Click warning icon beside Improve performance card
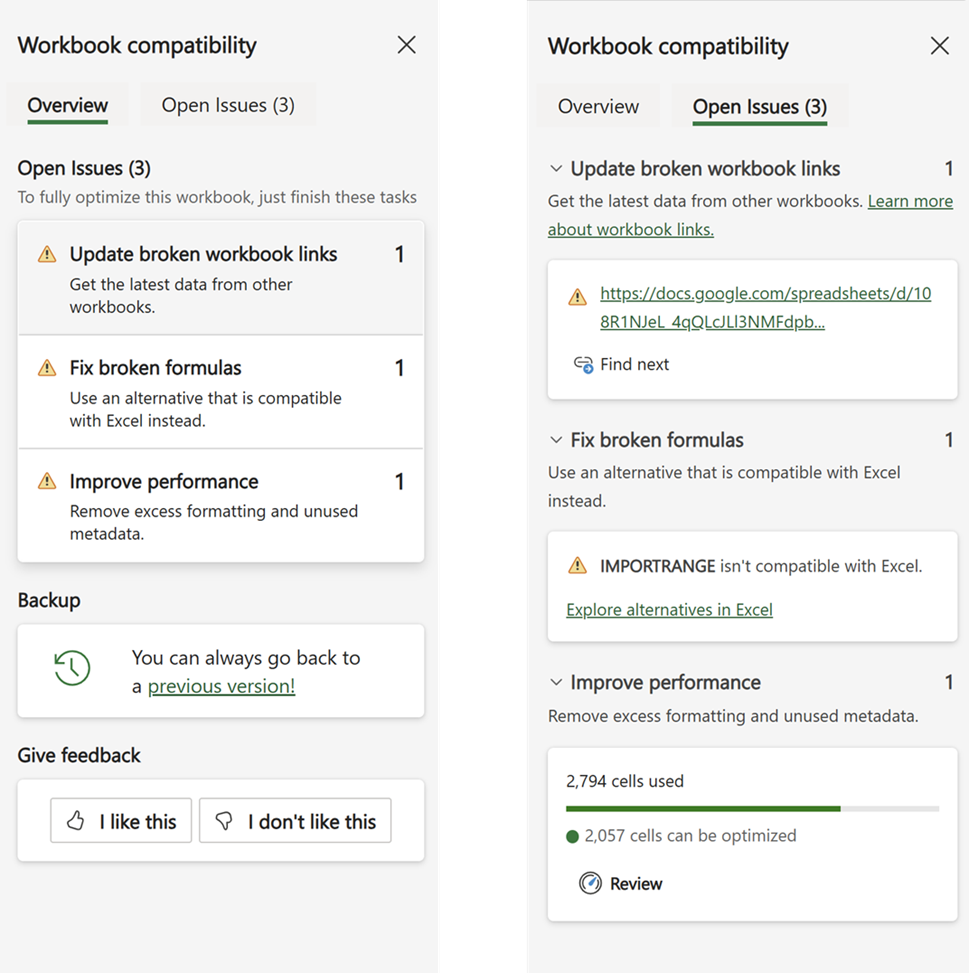The width and height of the screenshot is (969, 973). (x=47, y=481)
